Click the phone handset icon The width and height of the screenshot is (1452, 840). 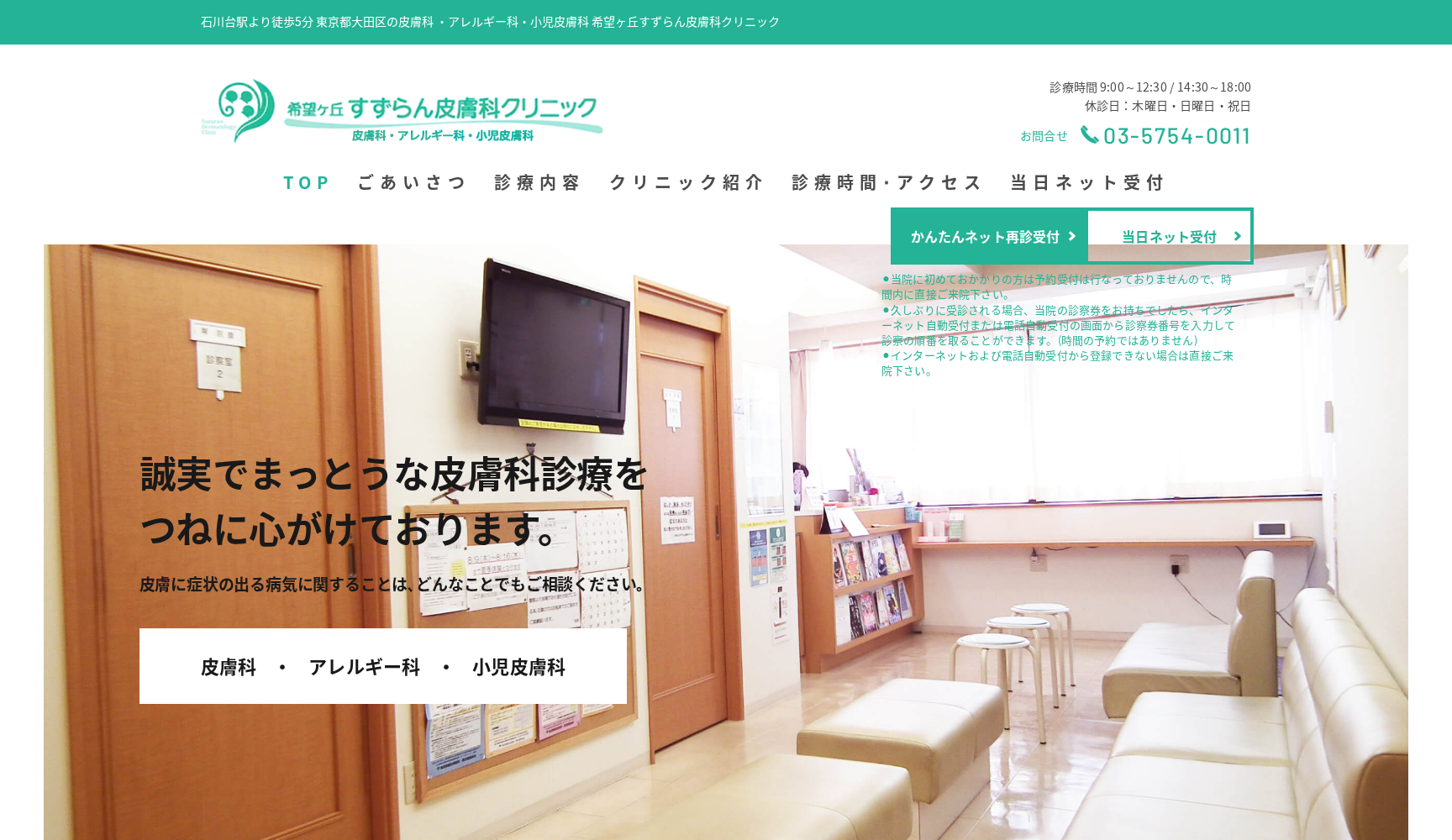pyautogui.click(x=1089, y=135)
